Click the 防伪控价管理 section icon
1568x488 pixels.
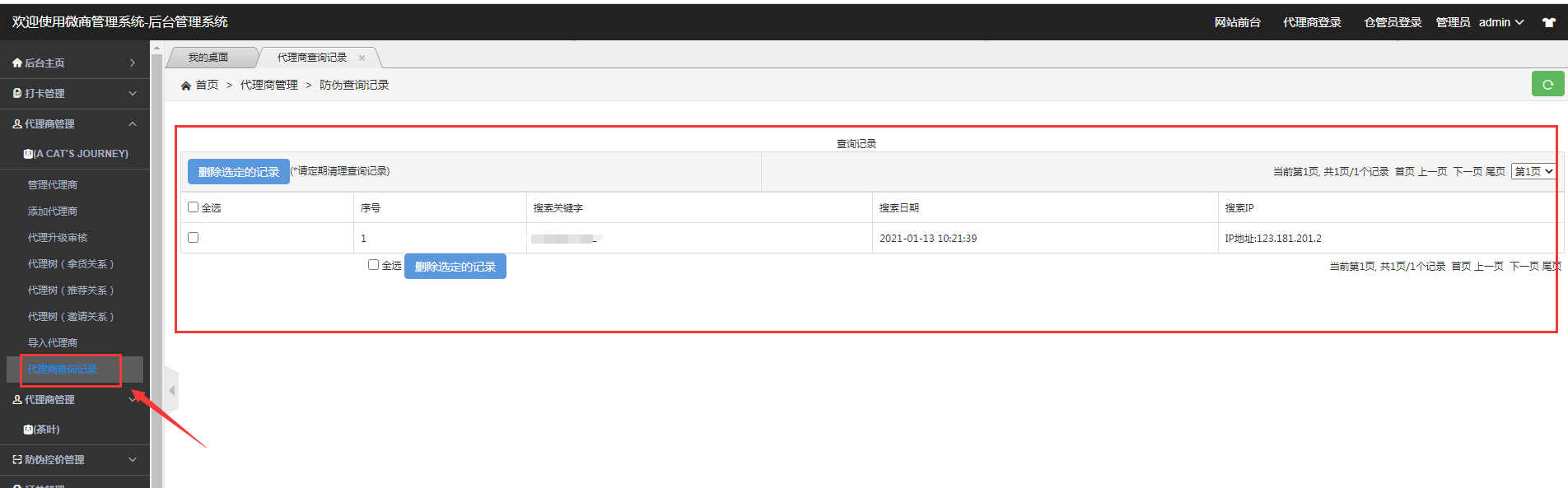[x=17, y=460]
